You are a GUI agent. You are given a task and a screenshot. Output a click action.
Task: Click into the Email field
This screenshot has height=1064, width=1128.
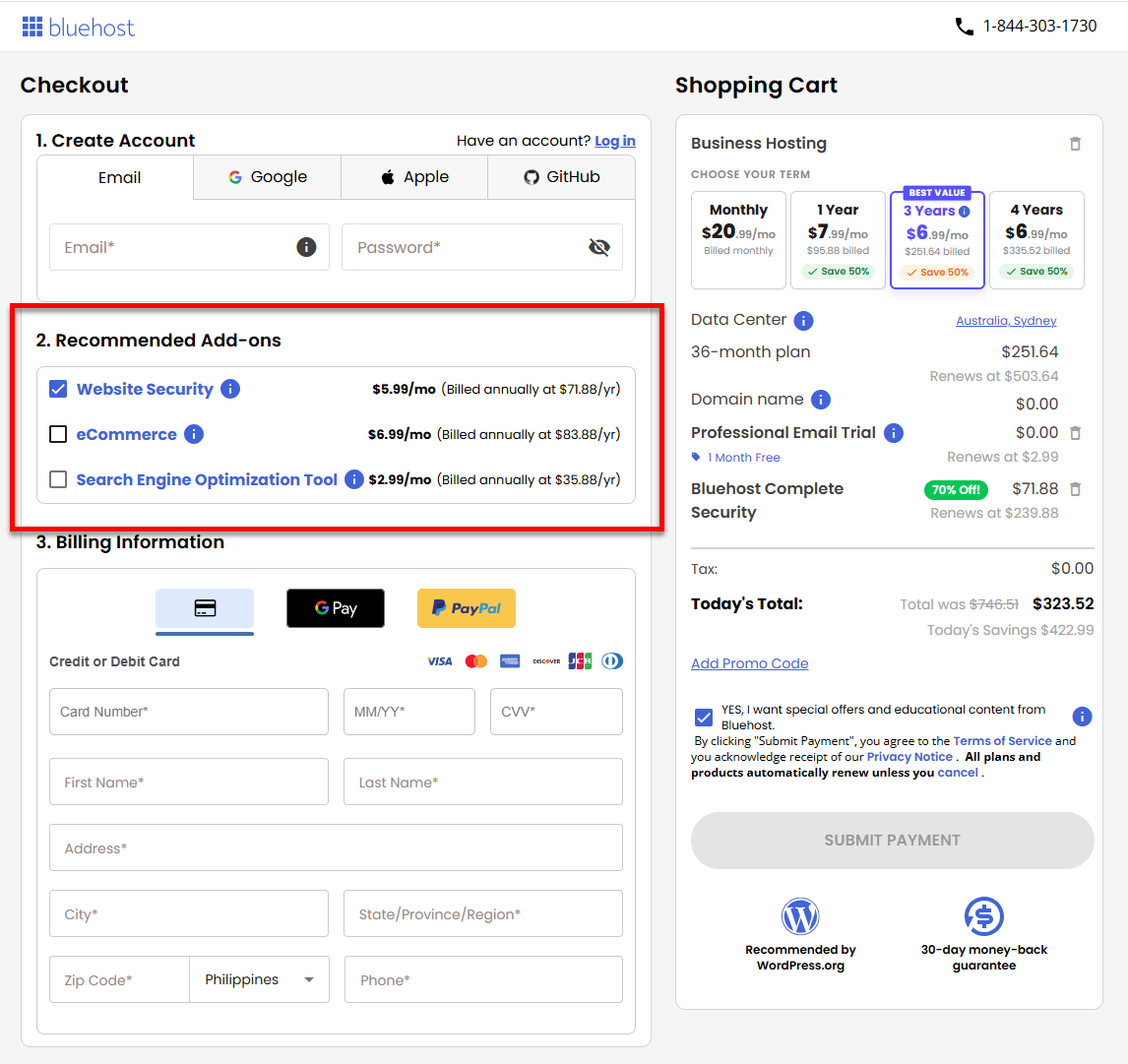click(189, 247)
